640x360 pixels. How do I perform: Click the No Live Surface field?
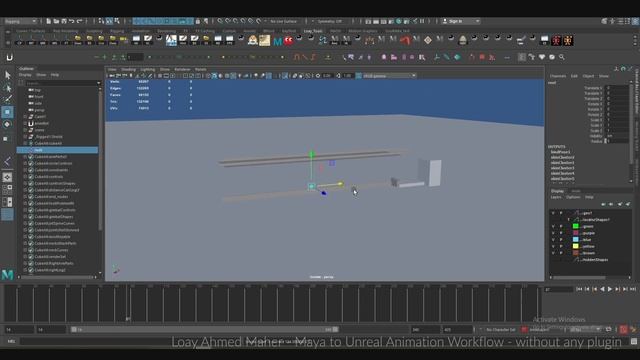283,21
